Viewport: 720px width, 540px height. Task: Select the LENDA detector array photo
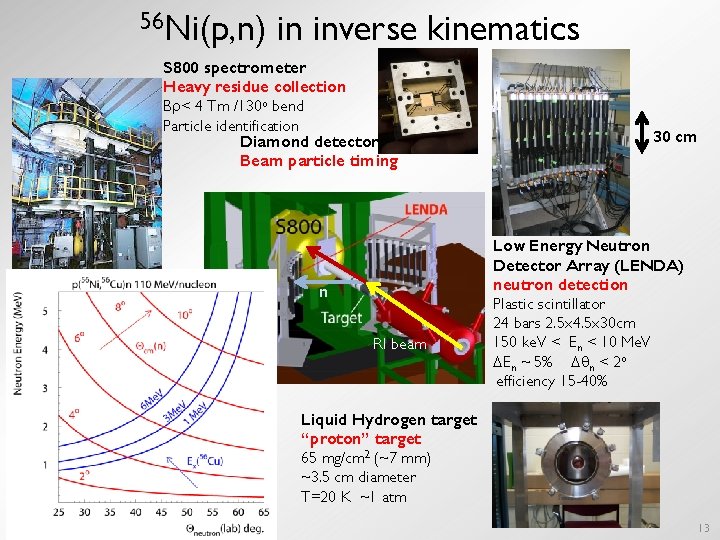(x=561, y=142)
